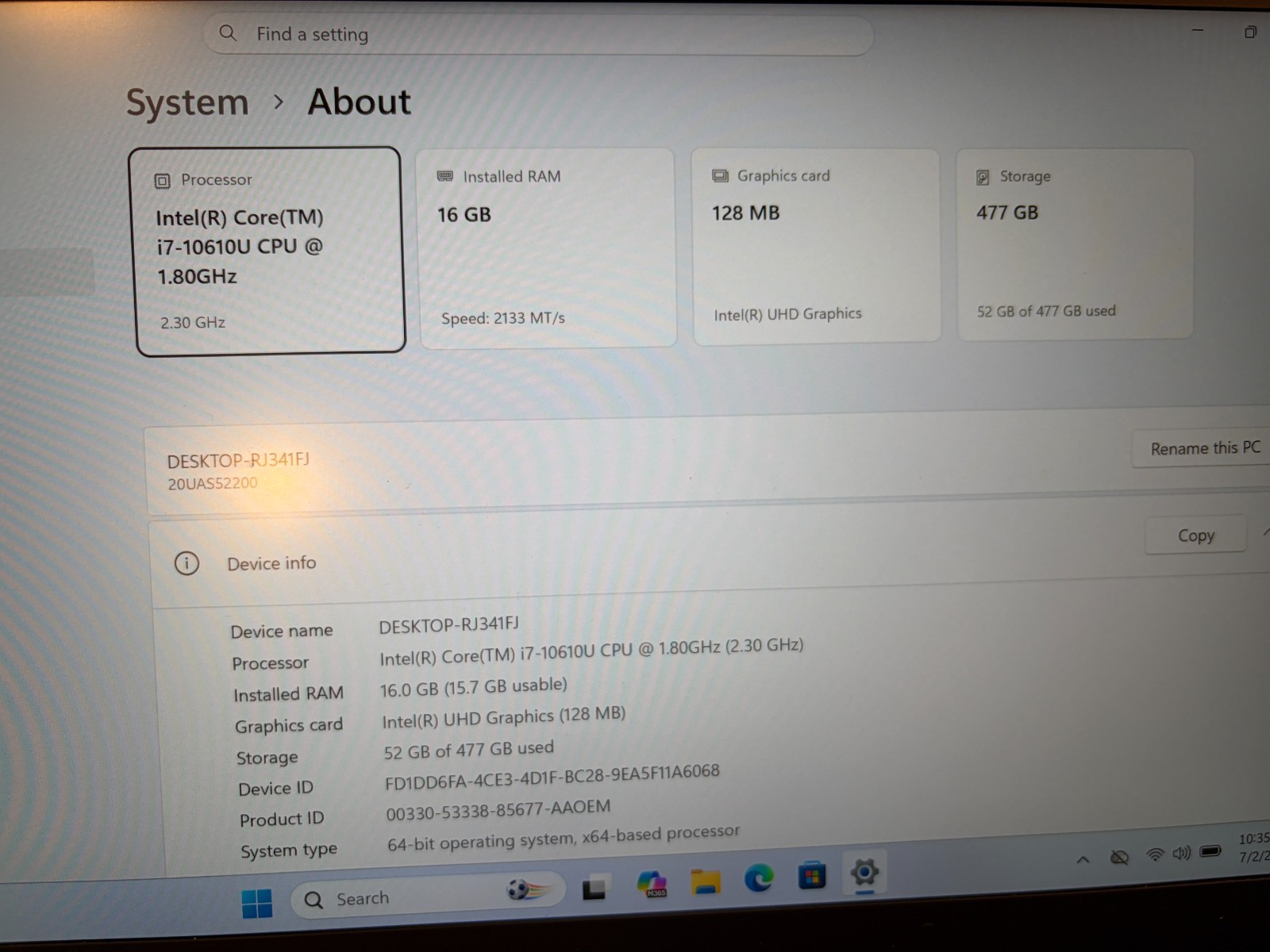
Task: Copy the device info
Action: tap(1195, 535)
